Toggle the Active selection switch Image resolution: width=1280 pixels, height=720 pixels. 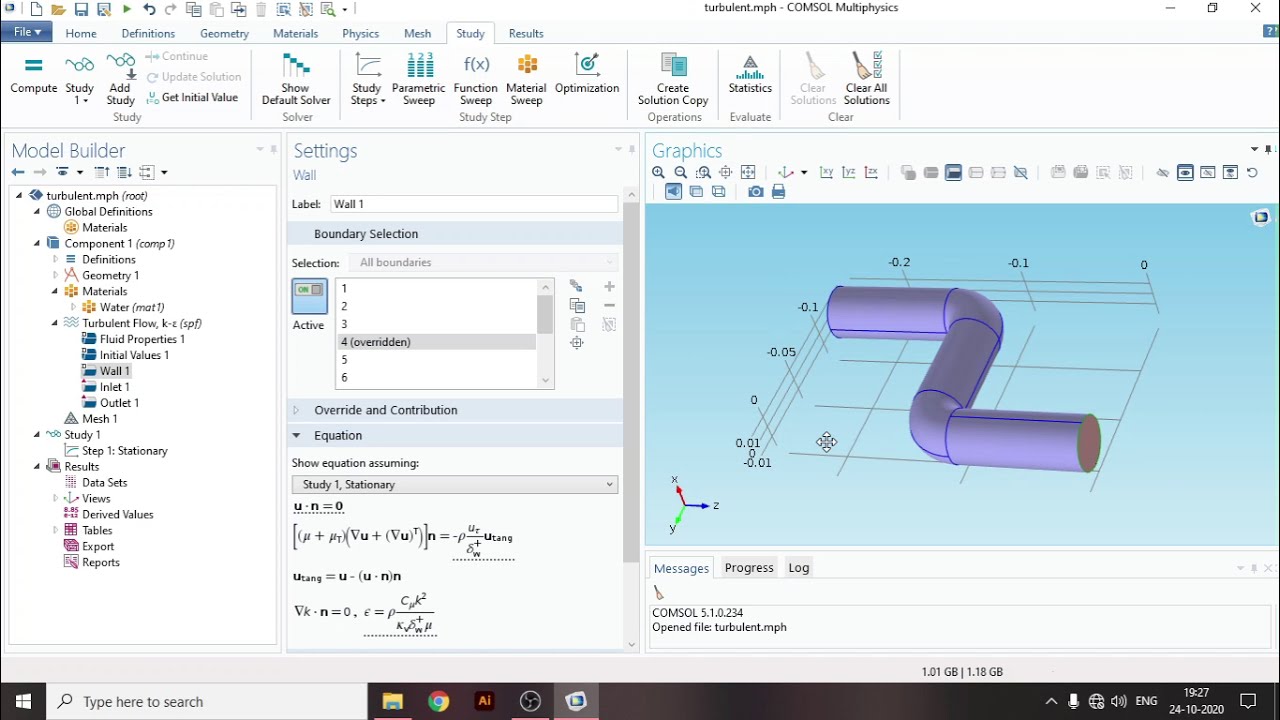pos(309,296)
